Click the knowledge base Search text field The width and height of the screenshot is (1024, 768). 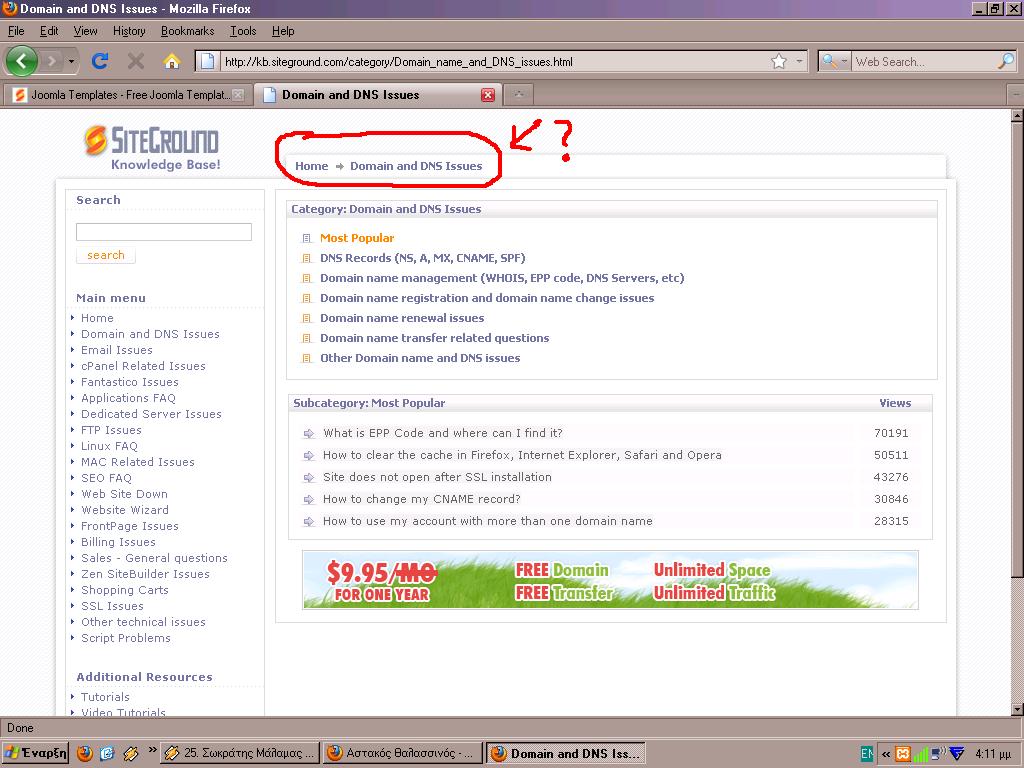(163, 232)
